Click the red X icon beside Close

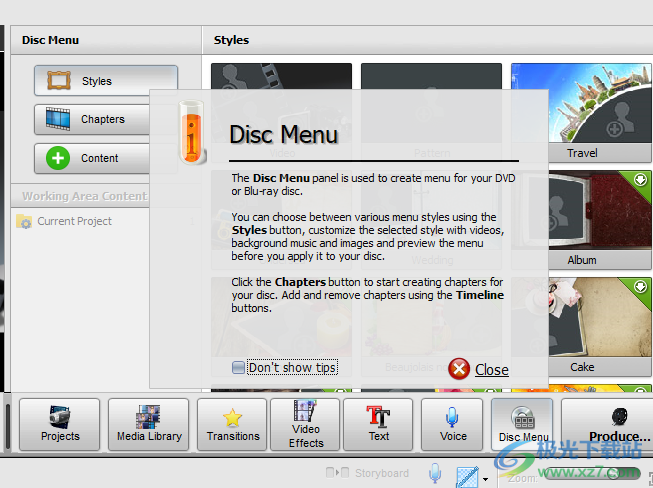click(459, 369)
